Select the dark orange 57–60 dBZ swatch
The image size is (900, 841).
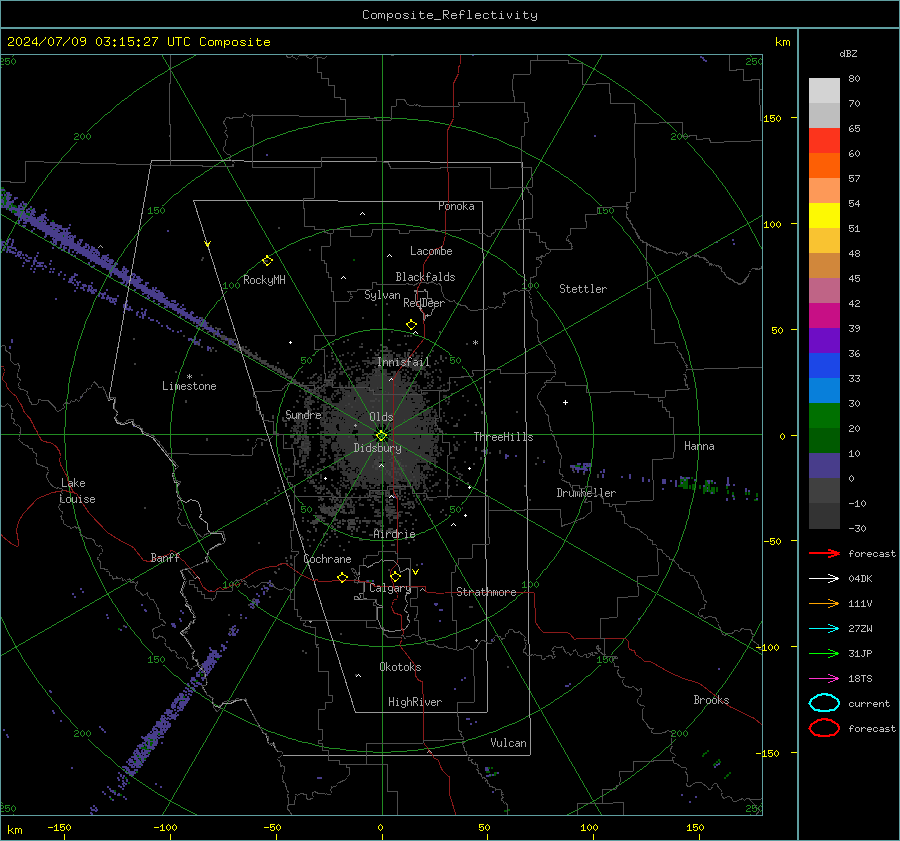[824, 166]
